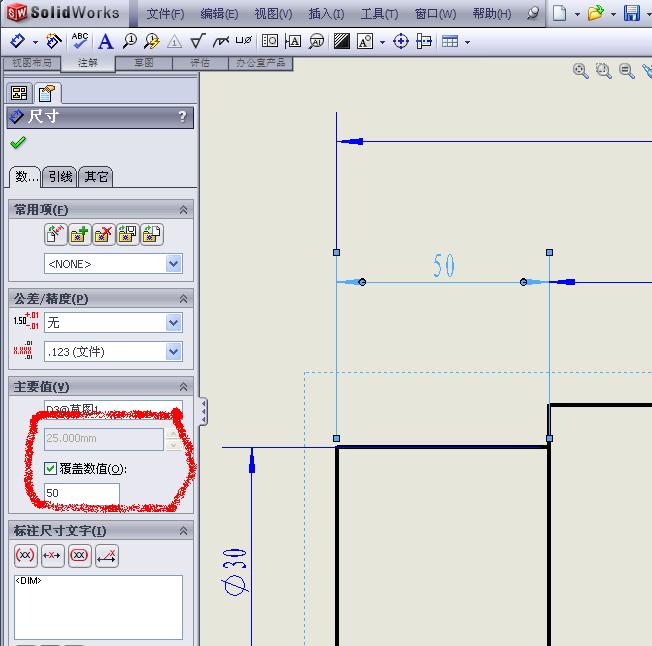Open dimension help question mark
This screenshot has width=652, height=646.
(182, 116)
